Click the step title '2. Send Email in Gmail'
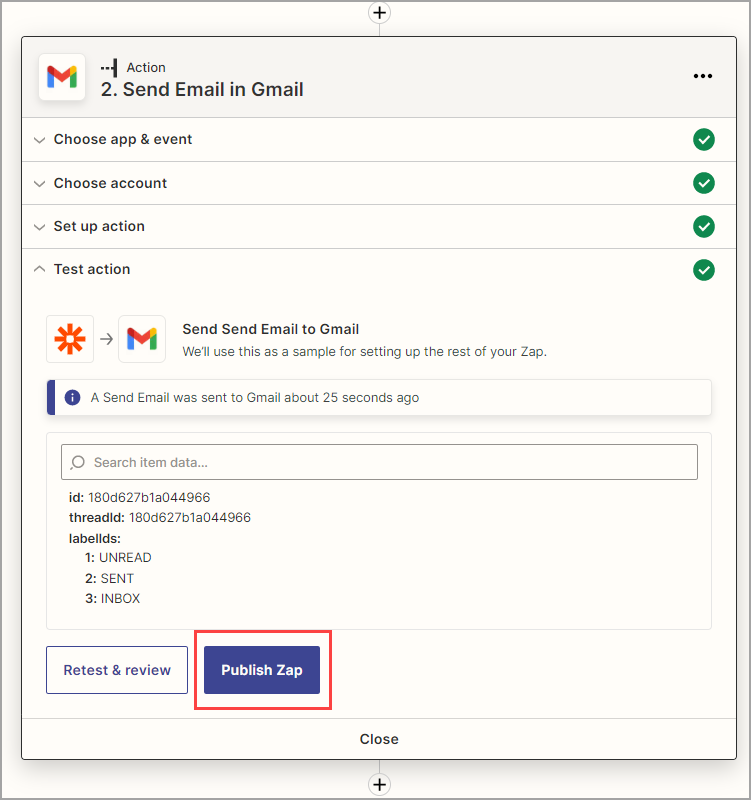 tap(202, 89)
